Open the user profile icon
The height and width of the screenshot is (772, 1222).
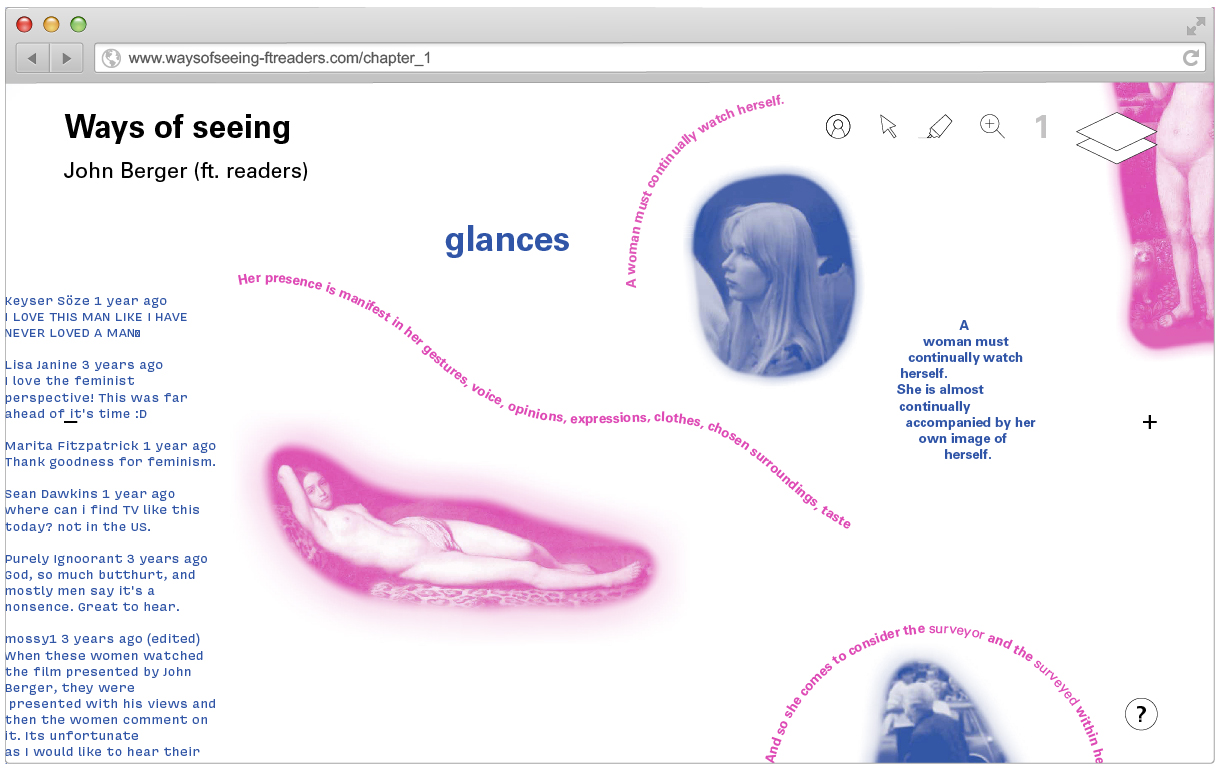tap(838, 126)
